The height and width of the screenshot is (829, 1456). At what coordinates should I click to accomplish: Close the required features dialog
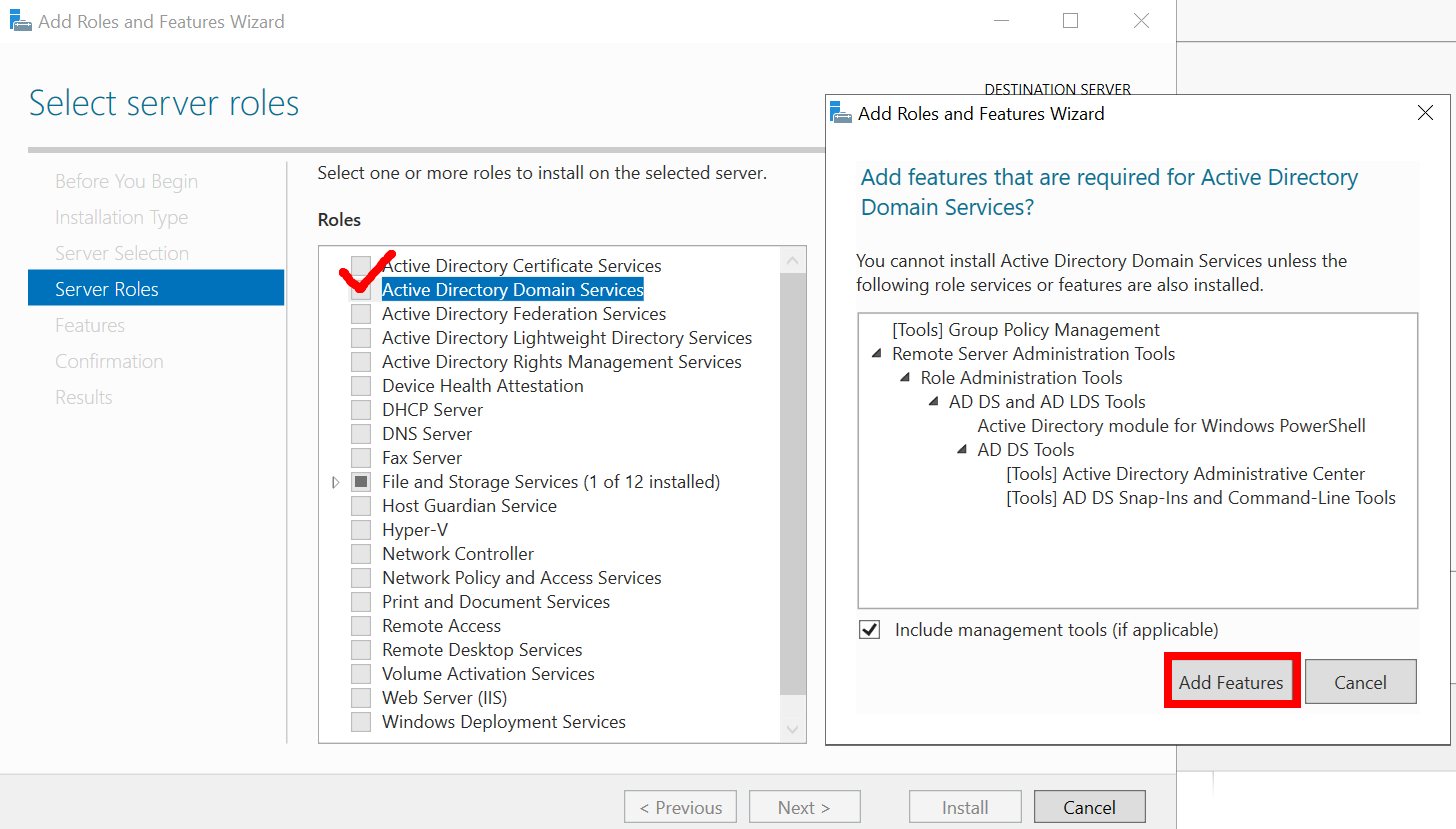pos(1426,113)
